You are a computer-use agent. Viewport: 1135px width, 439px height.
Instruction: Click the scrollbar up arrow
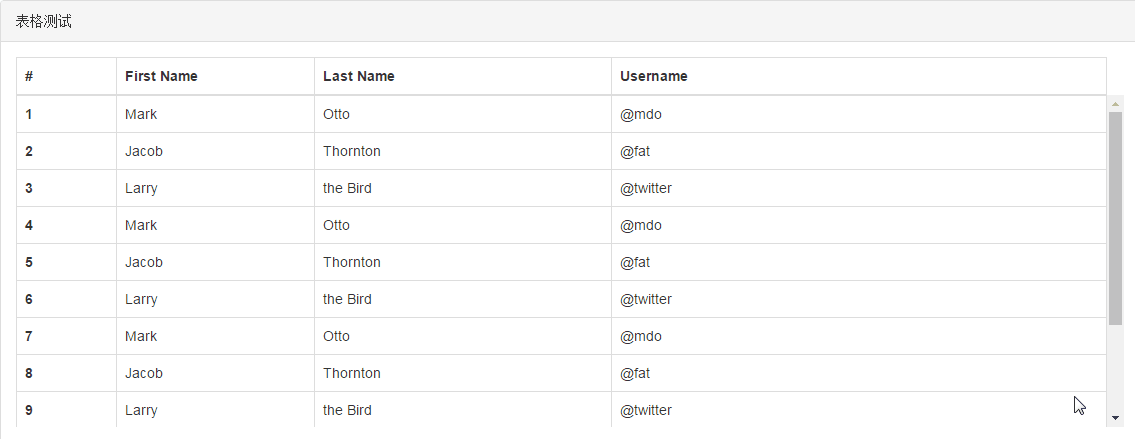[1115, 104]
